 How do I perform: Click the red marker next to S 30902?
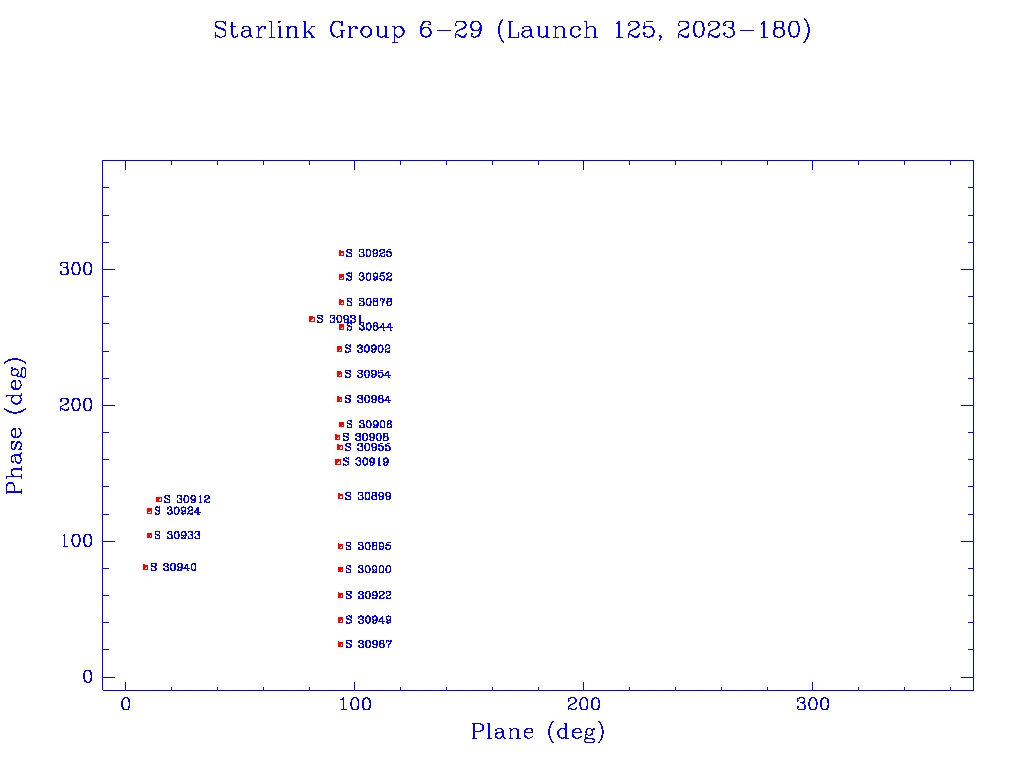pyautogui.click(x=340, y=349)
